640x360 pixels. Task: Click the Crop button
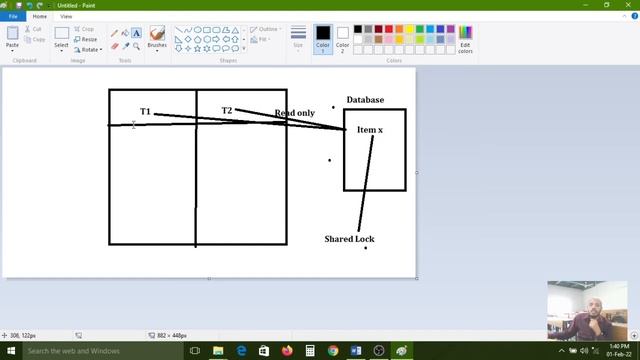pos(84,29)
